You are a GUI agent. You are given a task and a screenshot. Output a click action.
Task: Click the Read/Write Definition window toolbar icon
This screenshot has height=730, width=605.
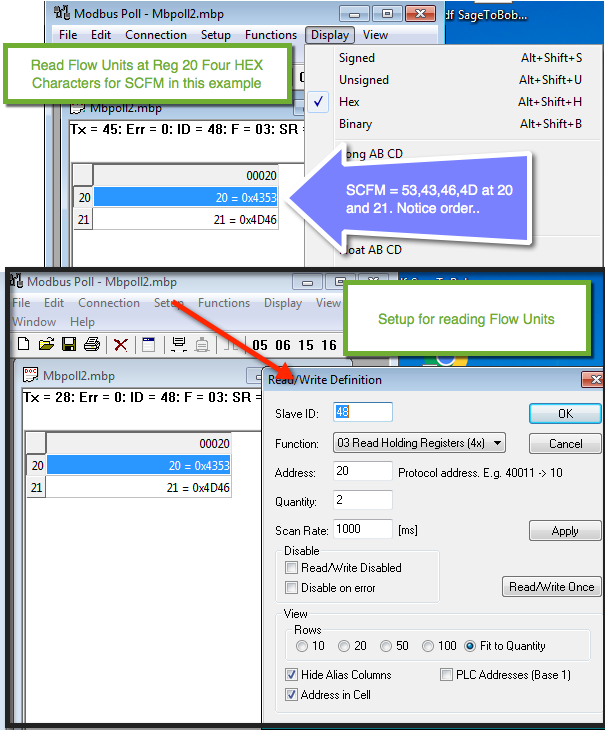point(148,345)
